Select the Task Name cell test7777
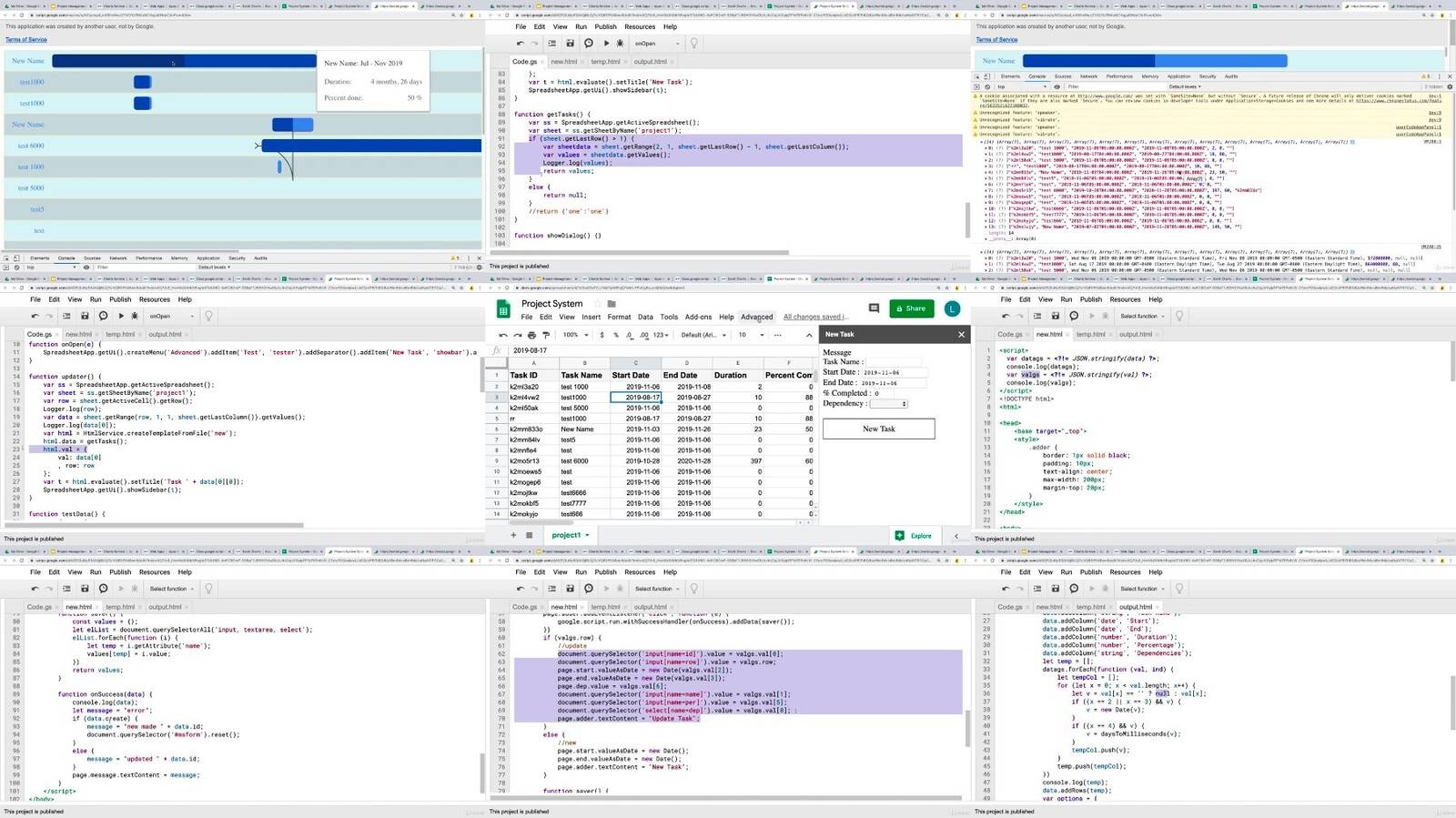 point(582,503)
